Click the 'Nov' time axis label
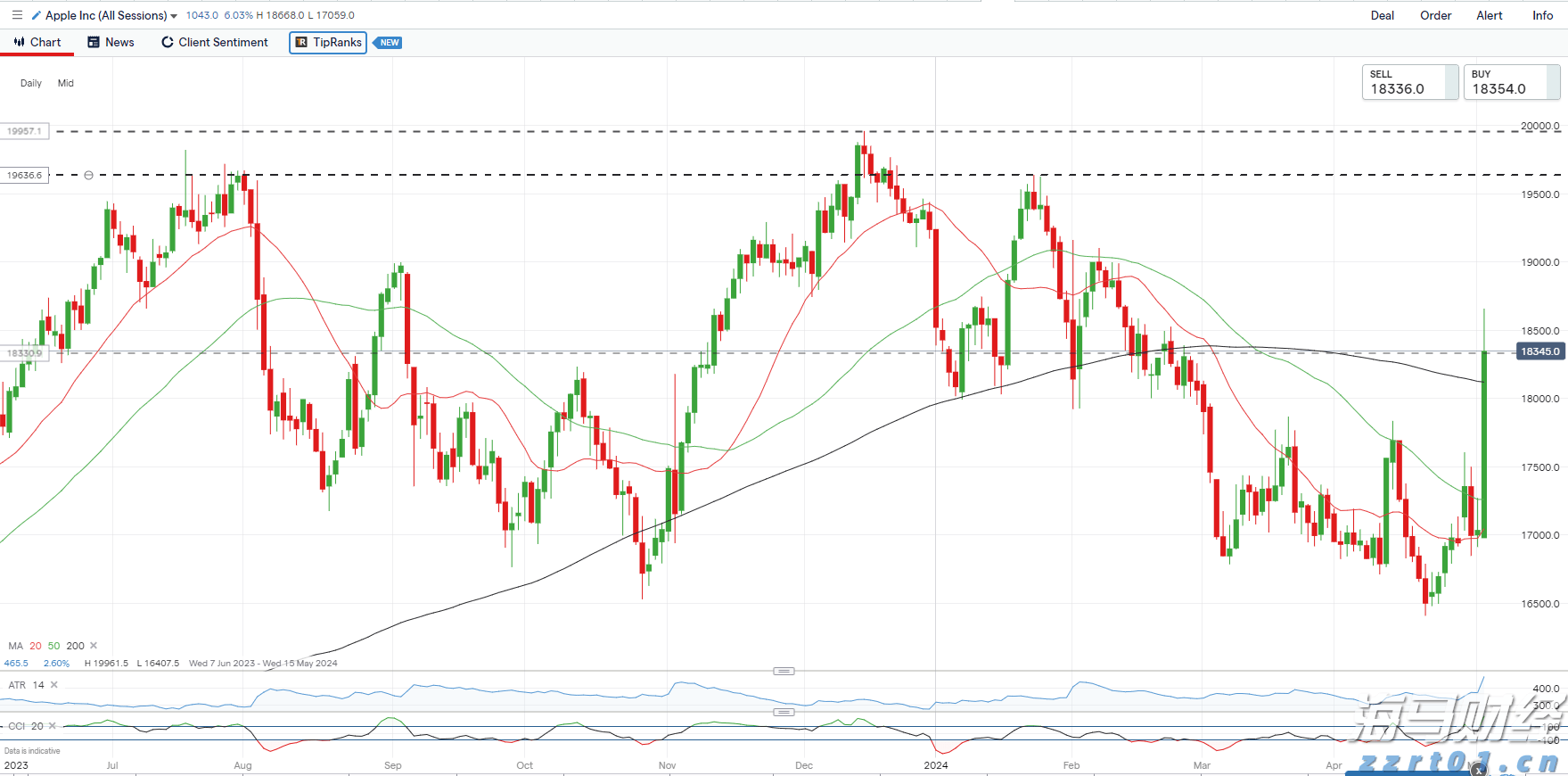This screenshot has height=776, width=1568. point(667,765)
